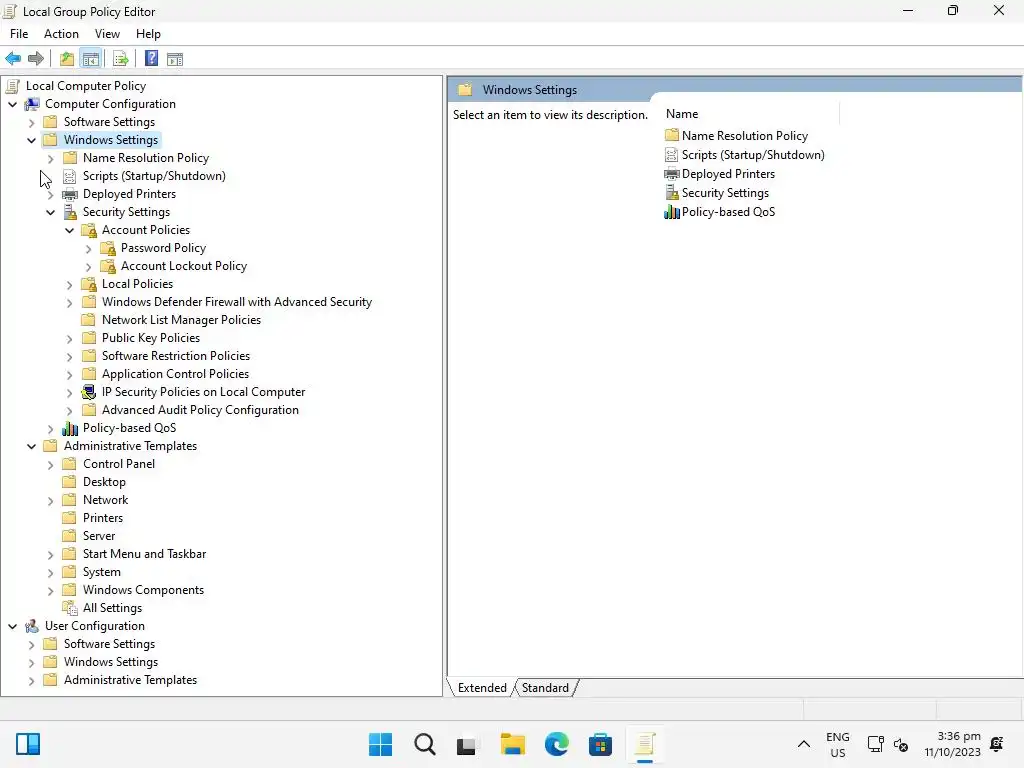Collapse the Account Policies node
This screenshot has width=1024, height=768.
[69, 230]
